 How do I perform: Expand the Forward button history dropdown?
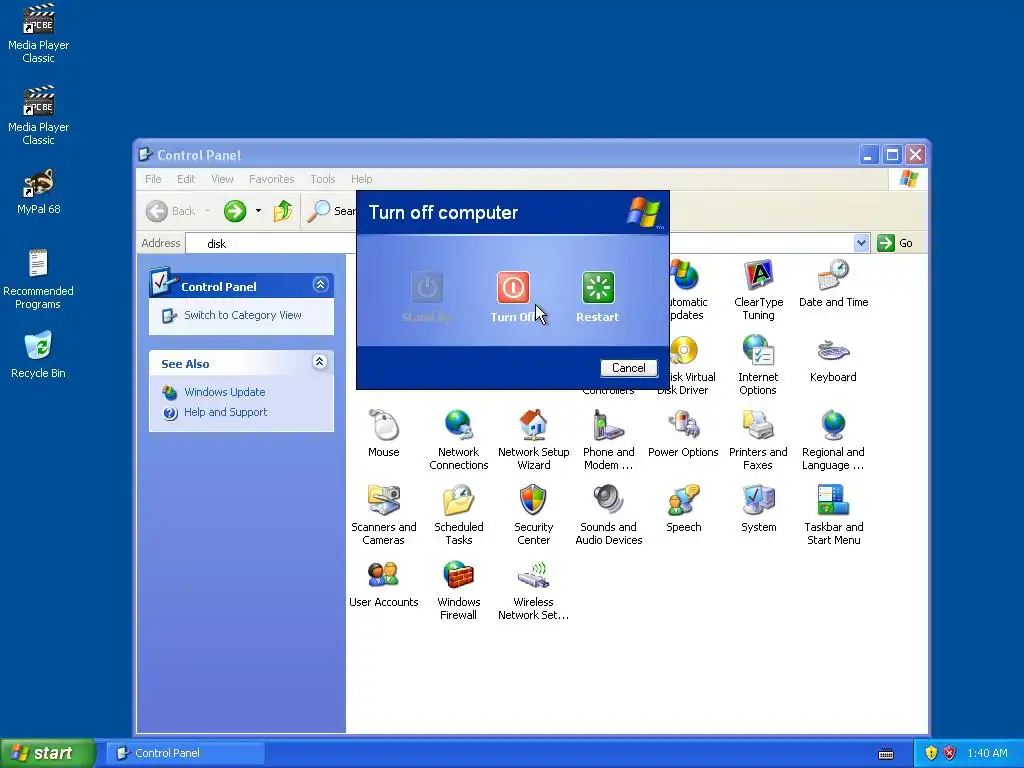[x=259, y=211]
